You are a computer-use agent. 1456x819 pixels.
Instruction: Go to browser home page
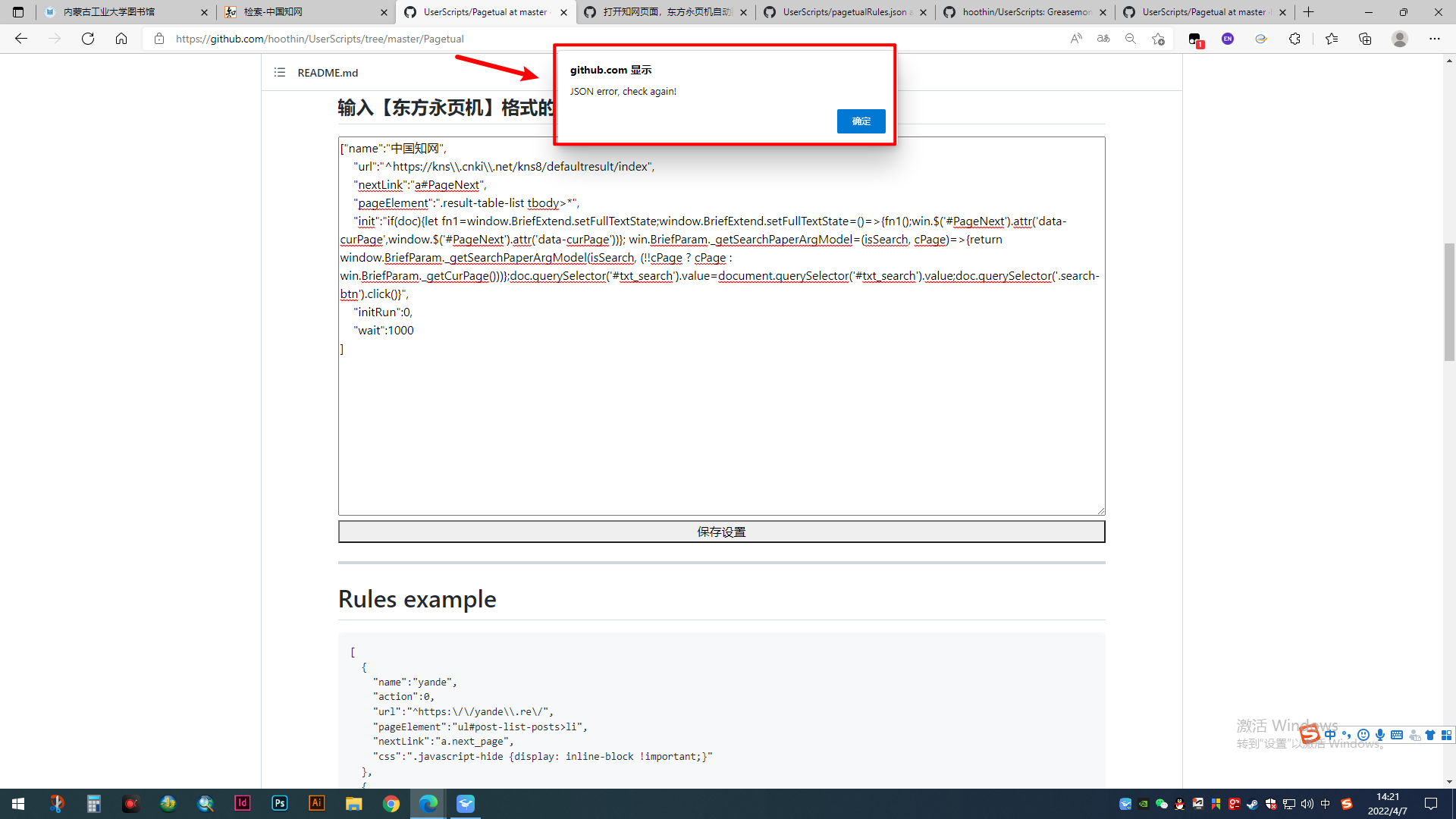[x=121, y=39]
